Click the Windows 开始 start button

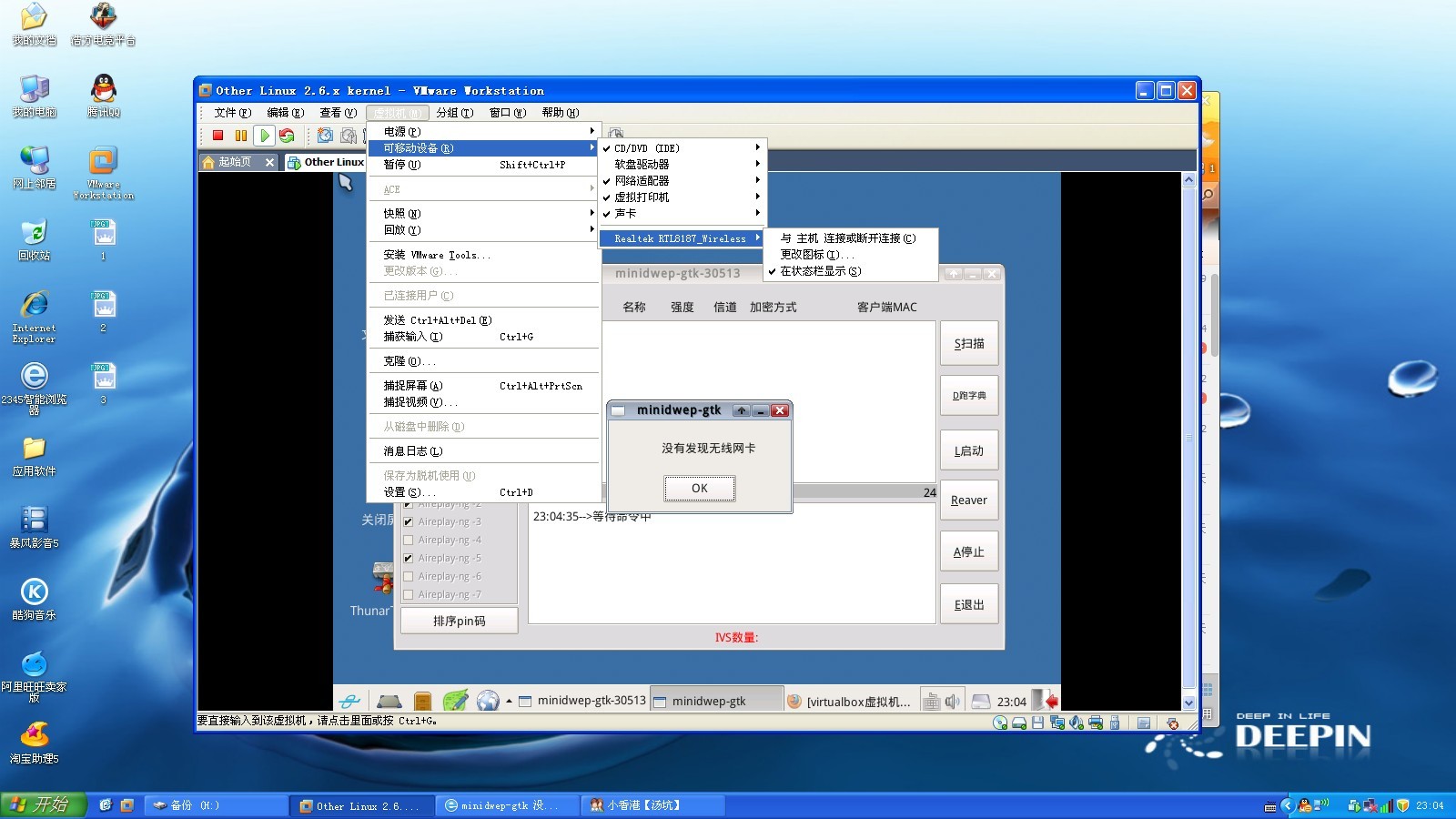[x=44, y=804]
